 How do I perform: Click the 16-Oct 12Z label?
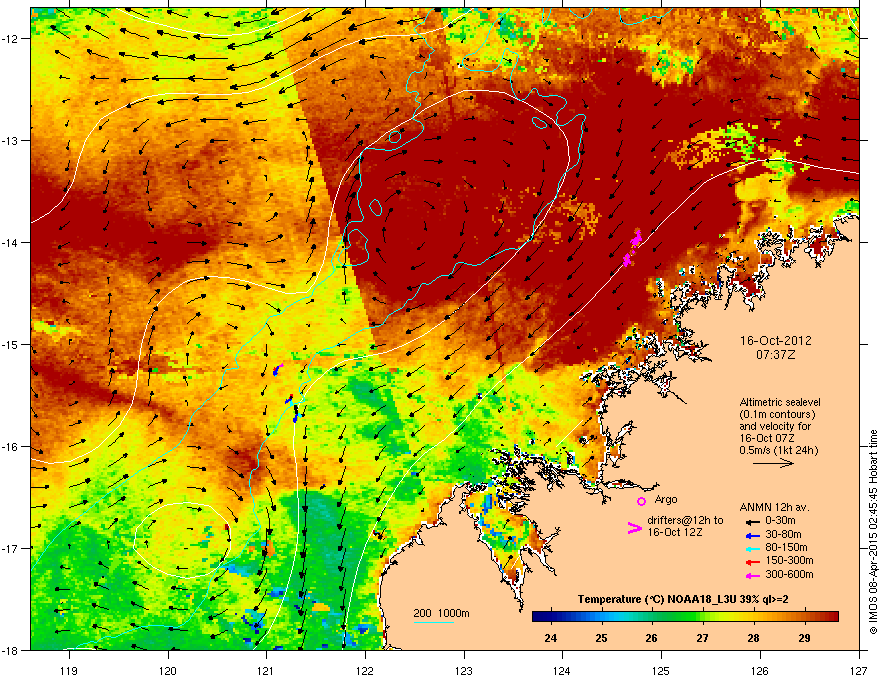click(675, 532)
